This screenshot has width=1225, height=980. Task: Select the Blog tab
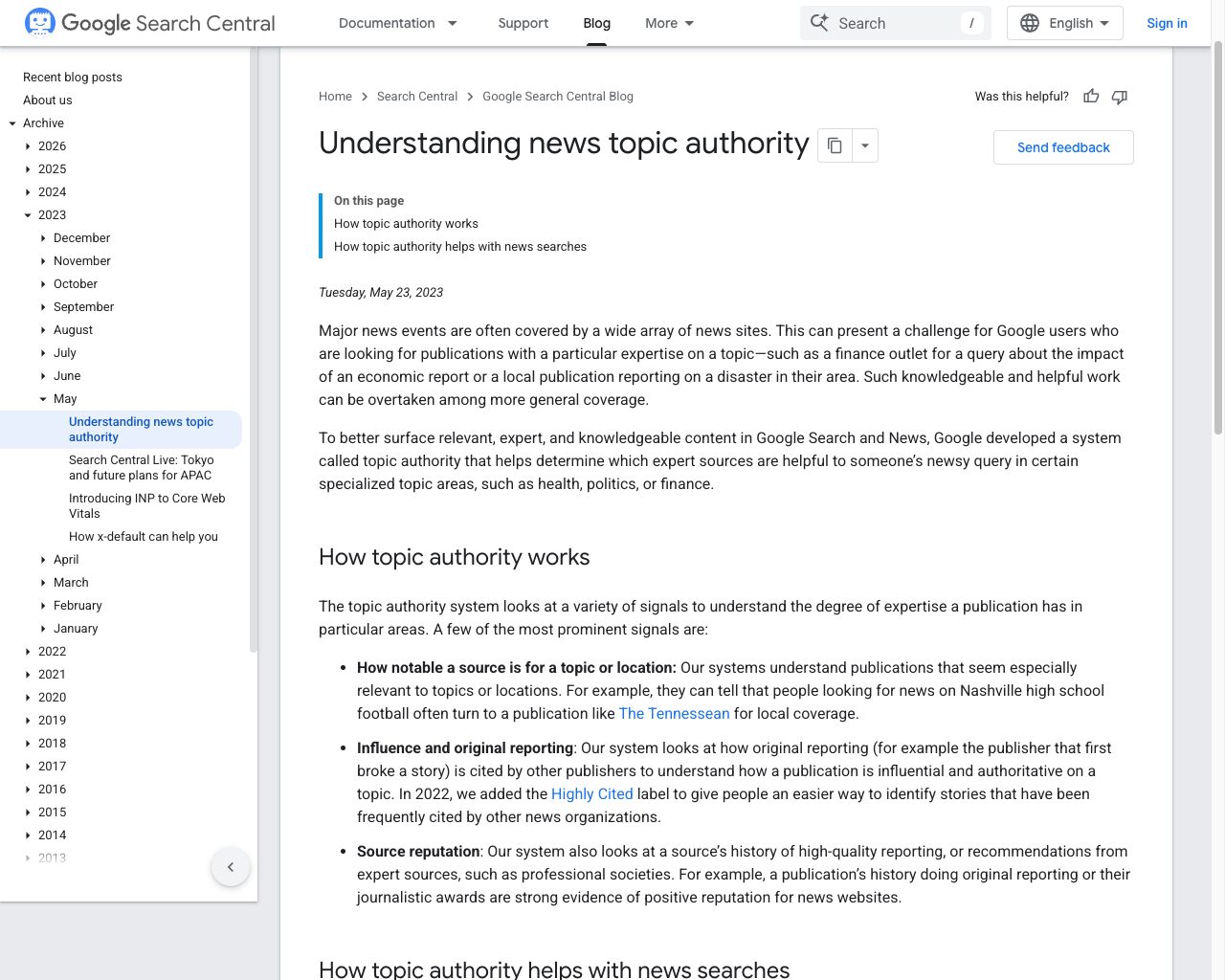tap(597, 23)
